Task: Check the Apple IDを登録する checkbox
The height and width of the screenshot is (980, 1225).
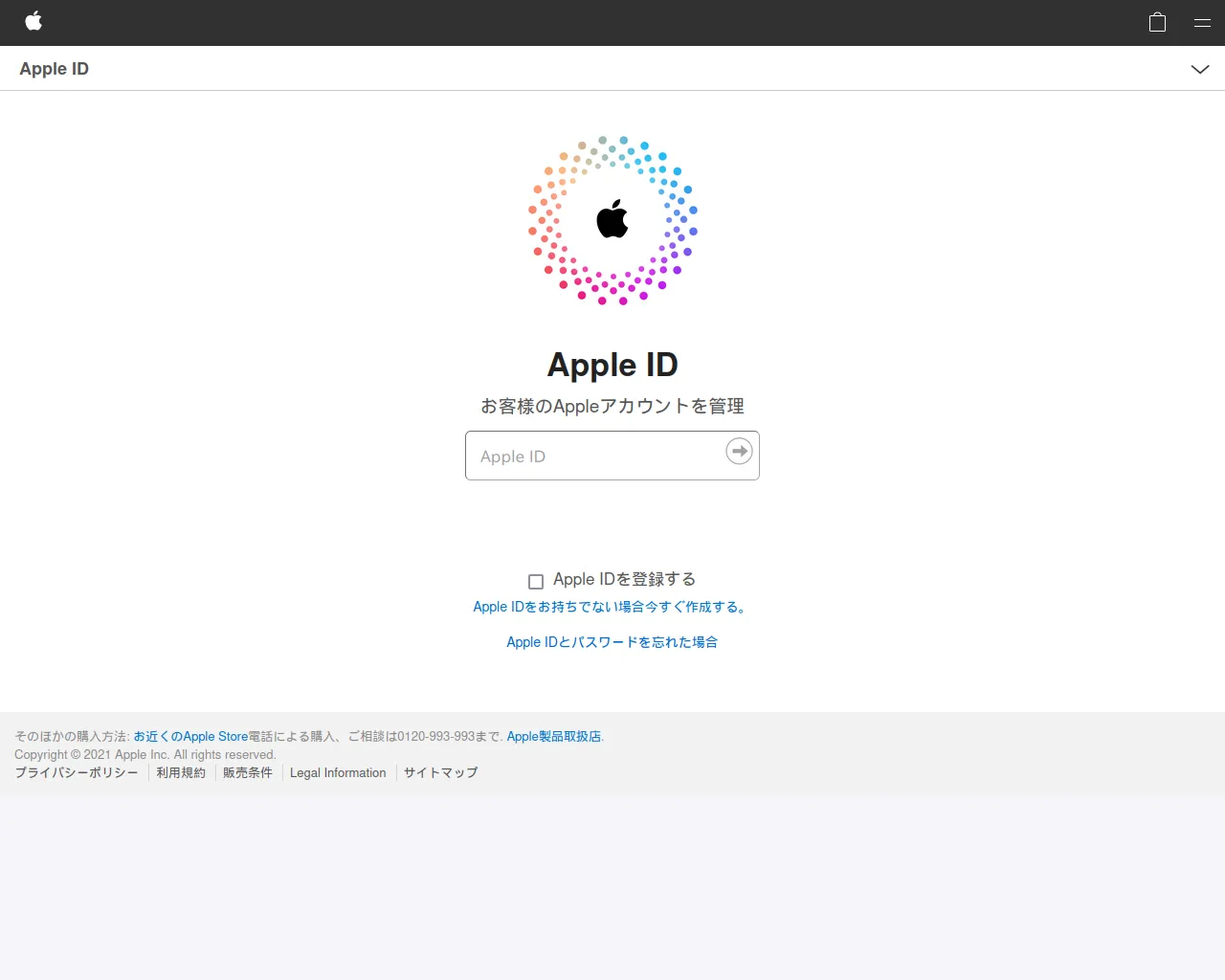Action: (536, 581)
